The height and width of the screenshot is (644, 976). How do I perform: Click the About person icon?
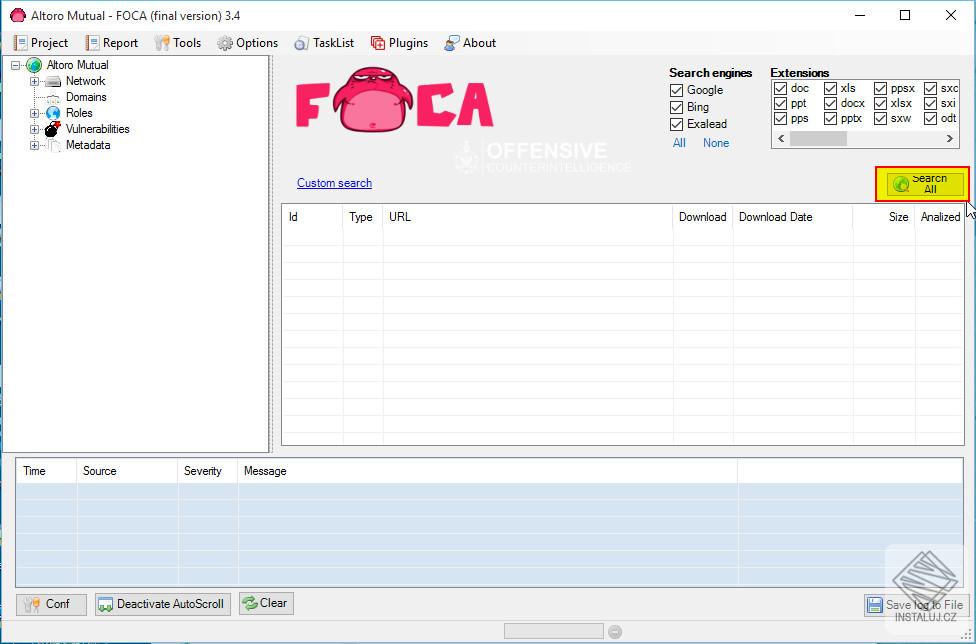451,43
